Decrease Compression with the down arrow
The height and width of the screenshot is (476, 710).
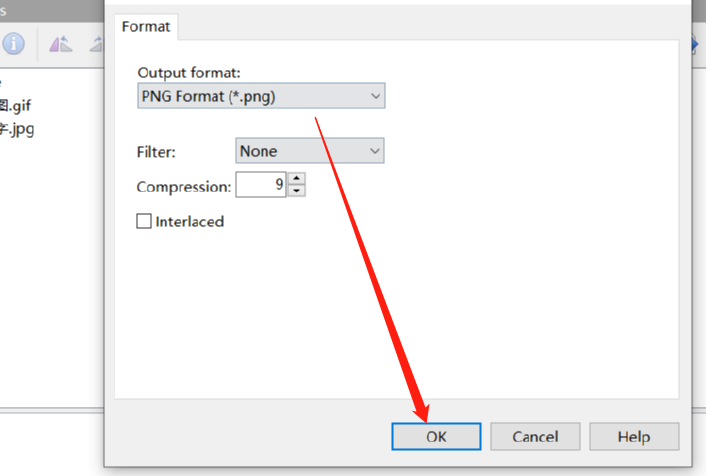click(x=297, y=191)
